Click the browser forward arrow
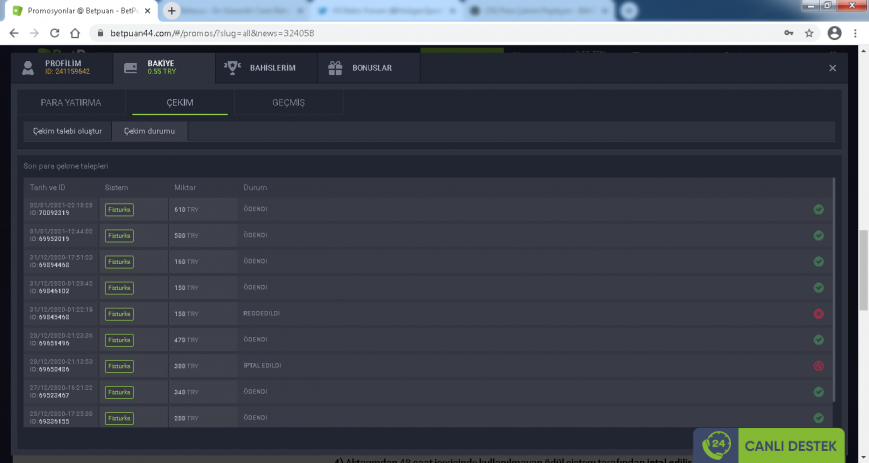 point(34,33)
